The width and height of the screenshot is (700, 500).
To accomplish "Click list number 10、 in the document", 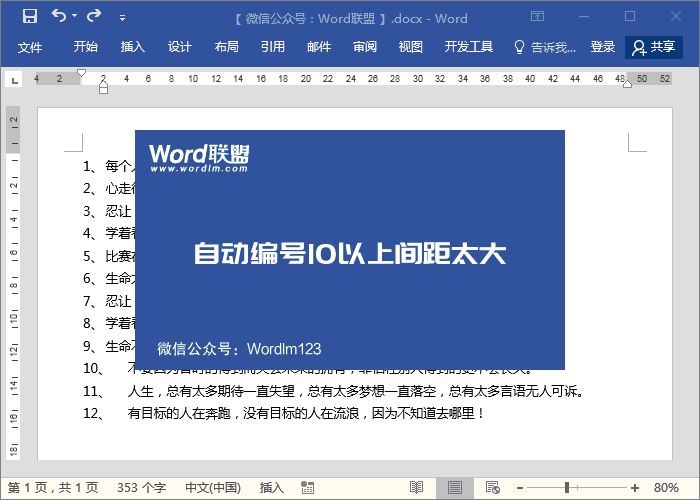I will click(94, 368).
